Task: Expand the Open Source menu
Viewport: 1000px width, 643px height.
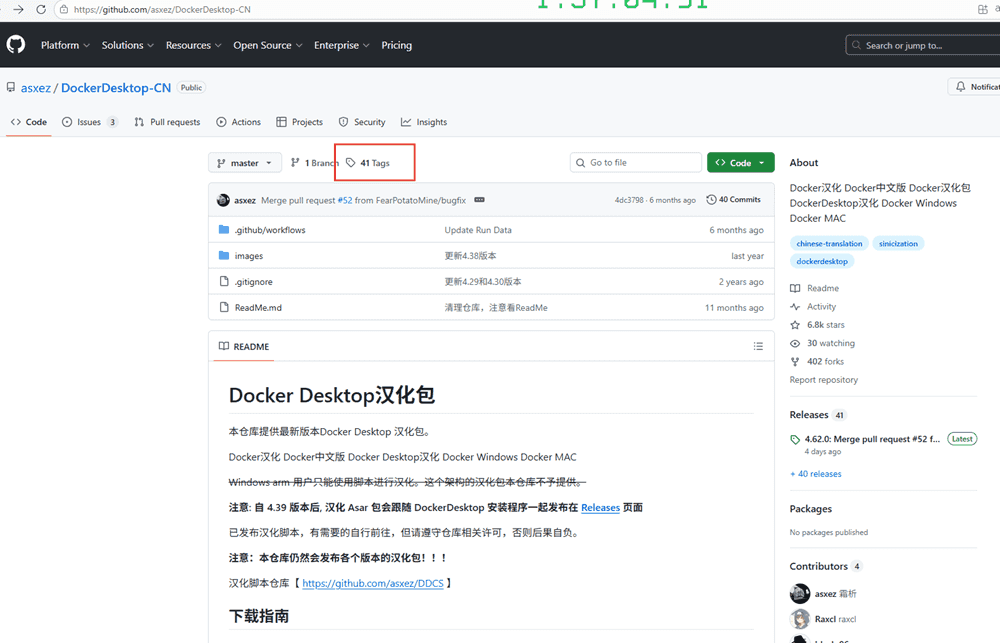Action: [x=264, y=45]
